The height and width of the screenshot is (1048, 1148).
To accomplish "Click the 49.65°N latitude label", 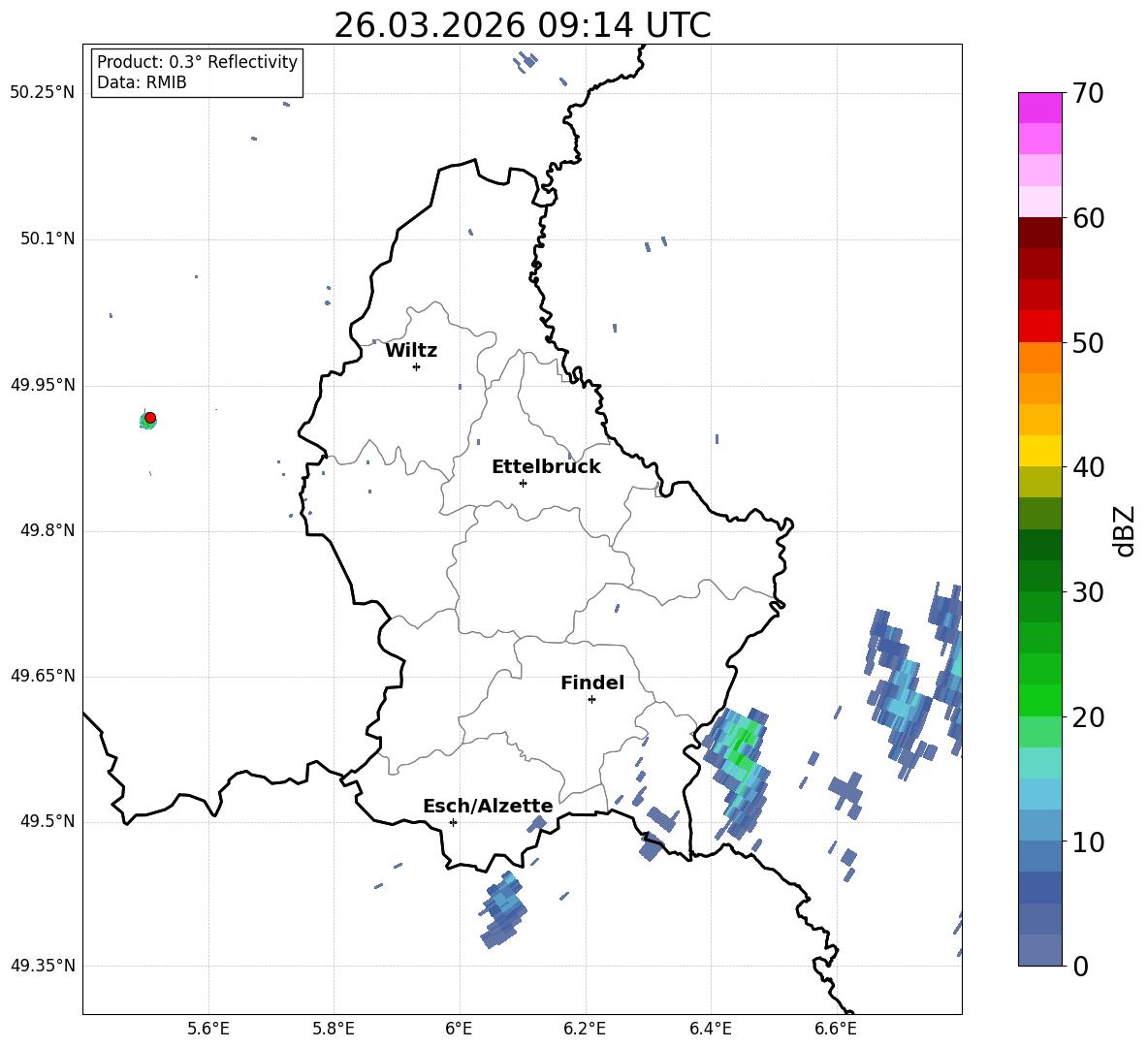I will tap(43, 676).
